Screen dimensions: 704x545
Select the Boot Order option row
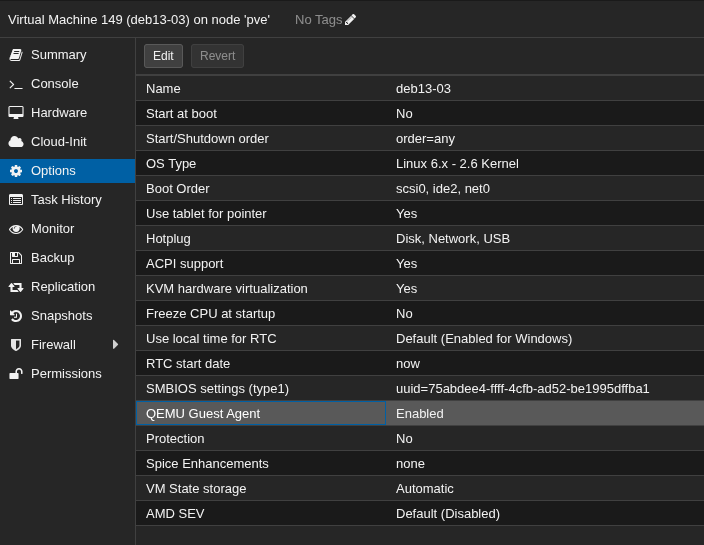click(419, 188)
